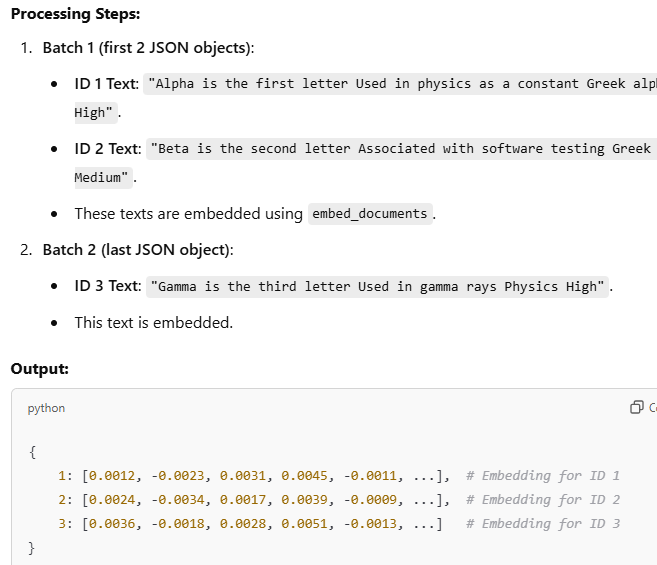
Task: Click the Alpha is the first letter code text
Action: click(400, 84)
